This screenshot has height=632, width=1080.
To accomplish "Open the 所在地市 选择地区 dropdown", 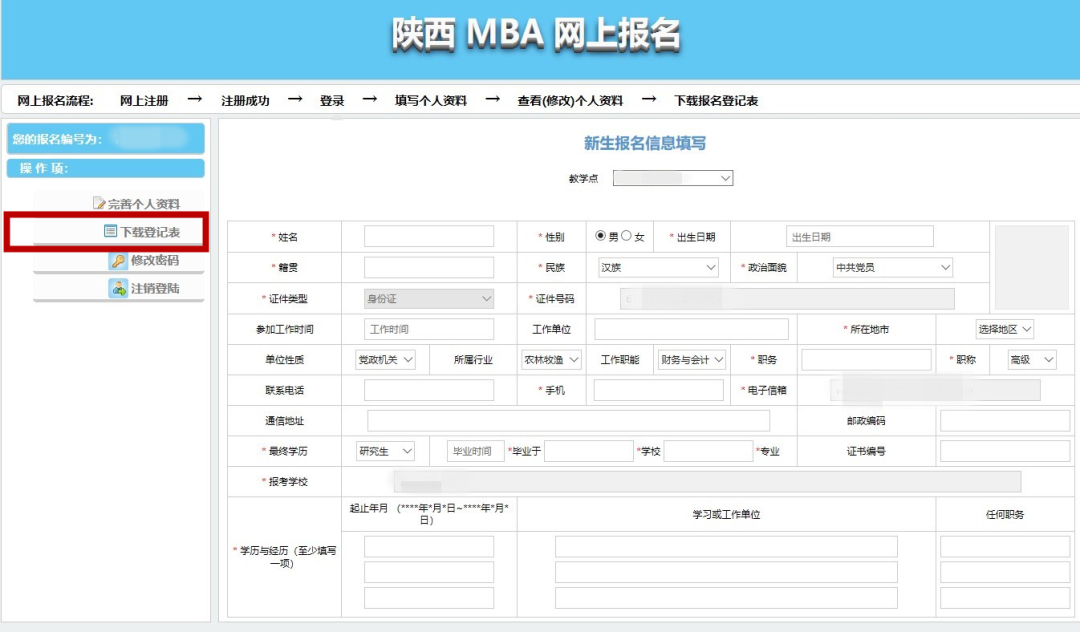I will tap(1004, 329).
